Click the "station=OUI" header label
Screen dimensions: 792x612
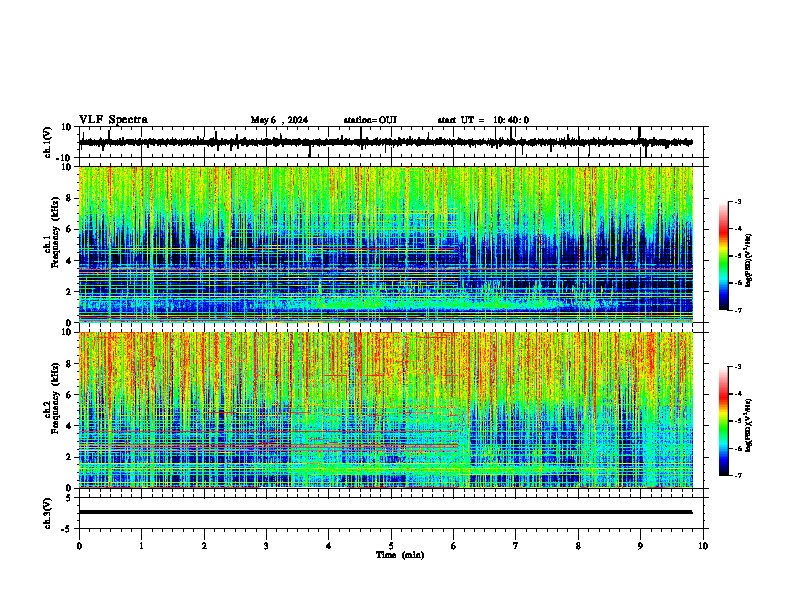pyautogui.click(x=370, y=120)
